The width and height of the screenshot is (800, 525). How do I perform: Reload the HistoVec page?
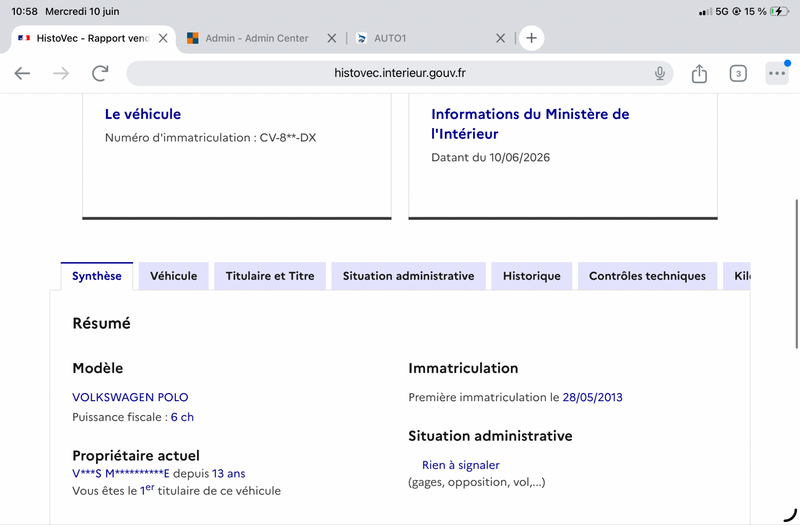(100, 73)
